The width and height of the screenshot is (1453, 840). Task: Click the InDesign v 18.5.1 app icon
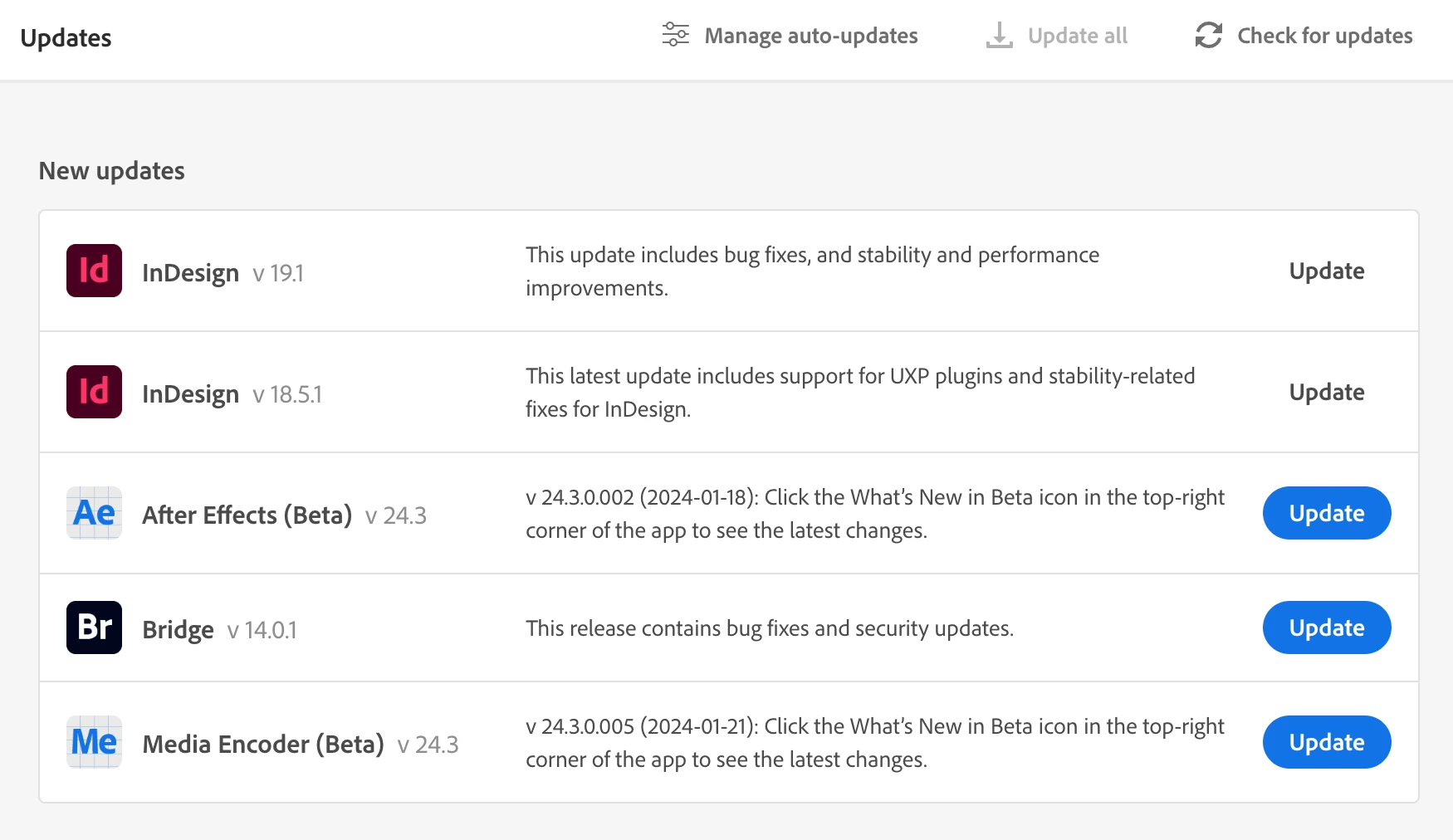pyautogui.click(x=94, y=392)
